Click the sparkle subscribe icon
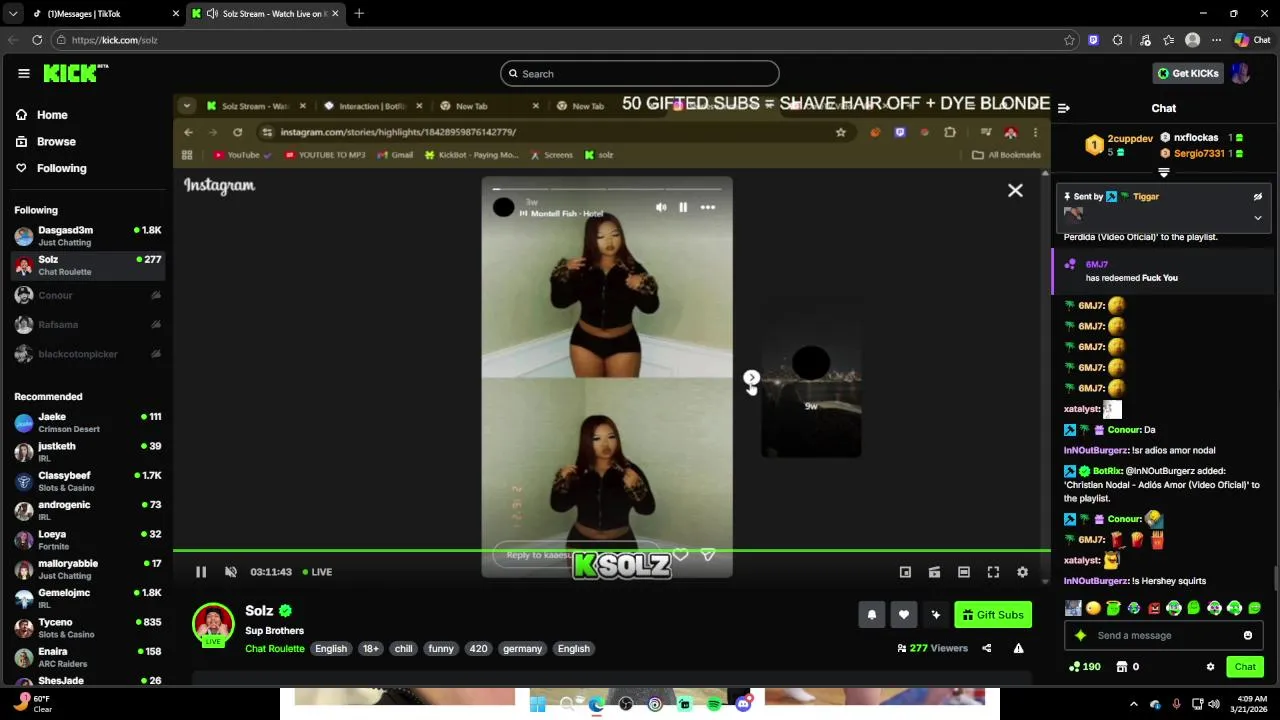Screen dimensions: 1280x720 pos(935,615)
